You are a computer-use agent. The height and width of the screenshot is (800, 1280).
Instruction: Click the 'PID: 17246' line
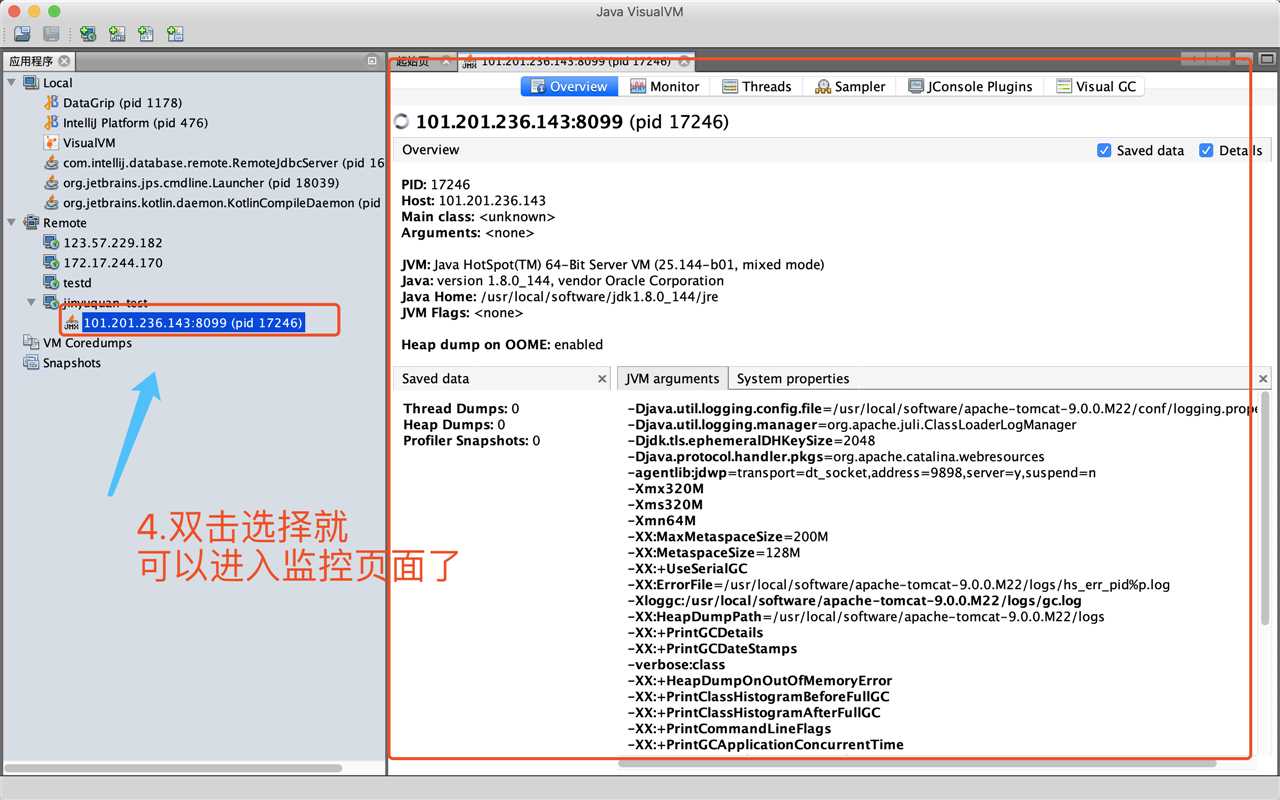pyautogui.click(x=436, y=185)
